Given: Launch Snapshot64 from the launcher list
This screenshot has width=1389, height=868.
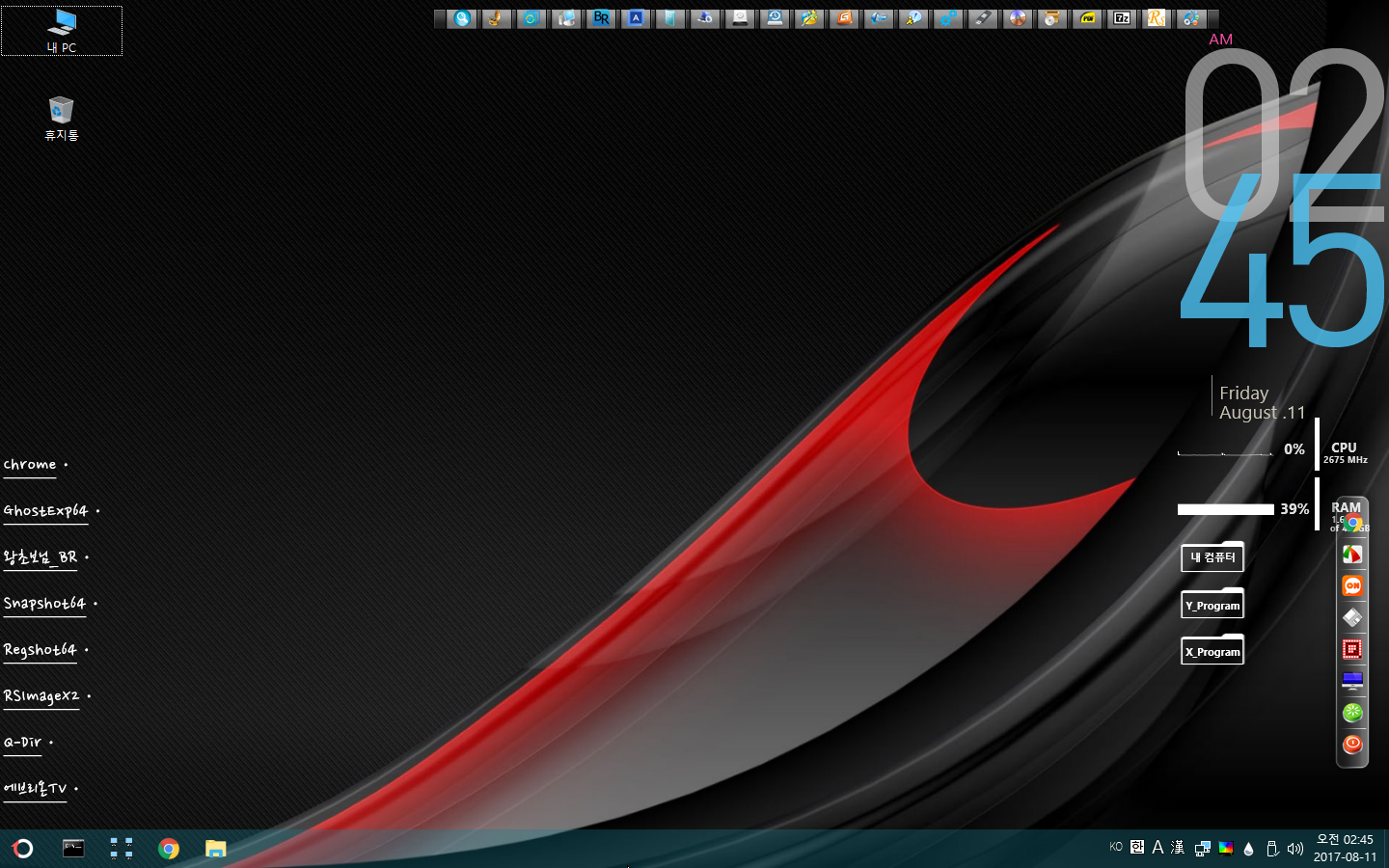Looking at the screenshot, I should [x=44, y=604].
